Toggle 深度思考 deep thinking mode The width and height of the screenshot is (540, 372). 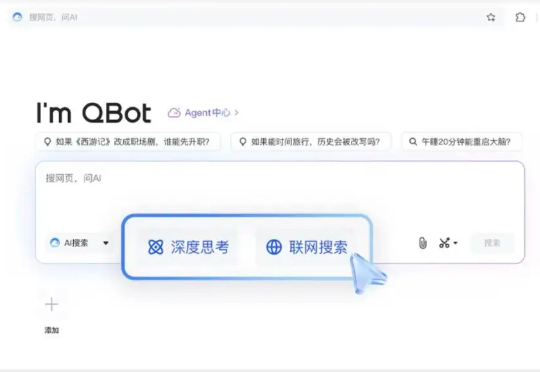coord(188,247)
